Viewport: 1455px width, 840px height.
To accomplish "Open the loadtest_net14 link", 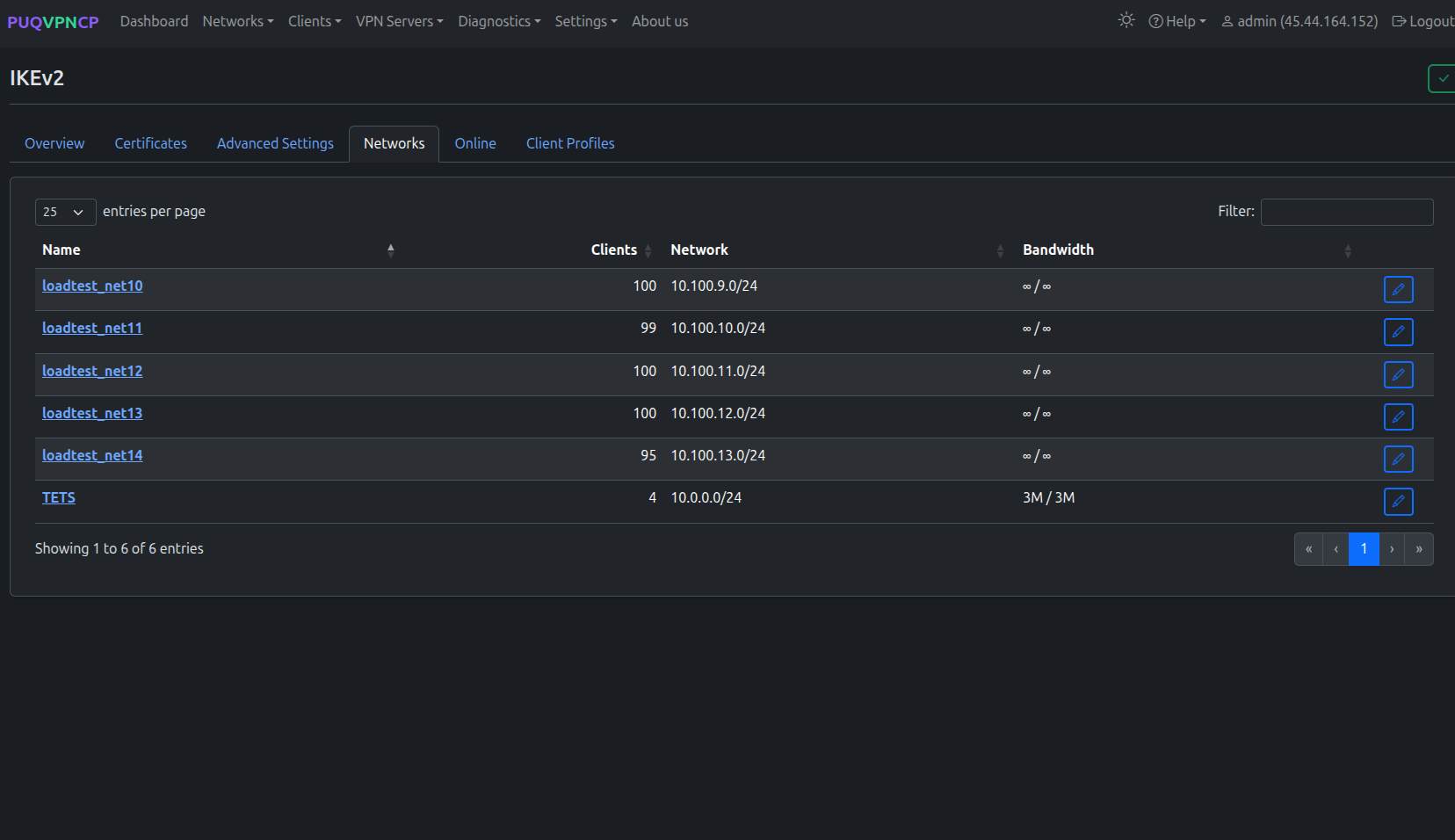I will point(92,455).
